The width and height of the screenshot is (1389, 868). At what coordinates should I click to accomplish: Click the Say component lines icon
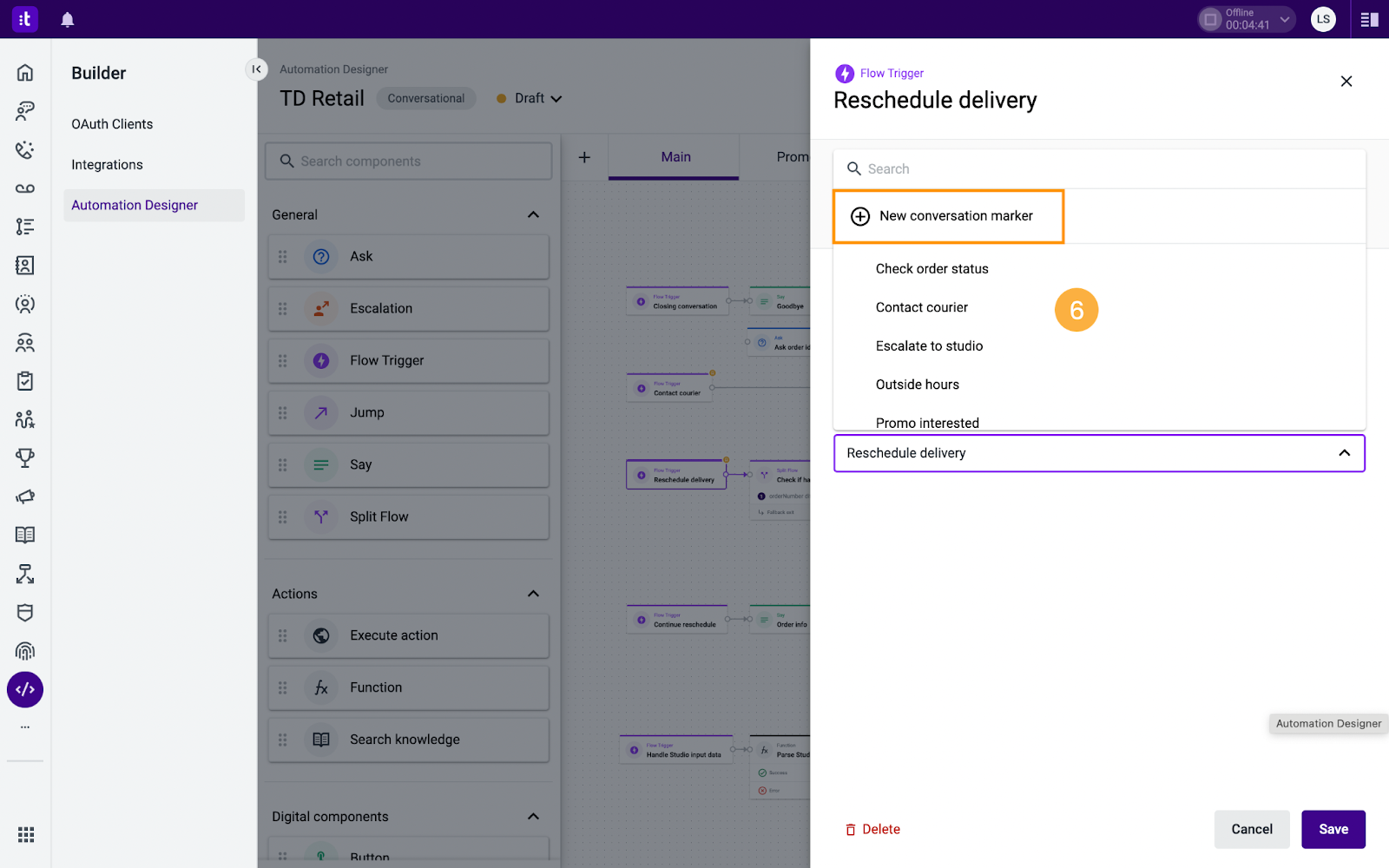(321, 464)
